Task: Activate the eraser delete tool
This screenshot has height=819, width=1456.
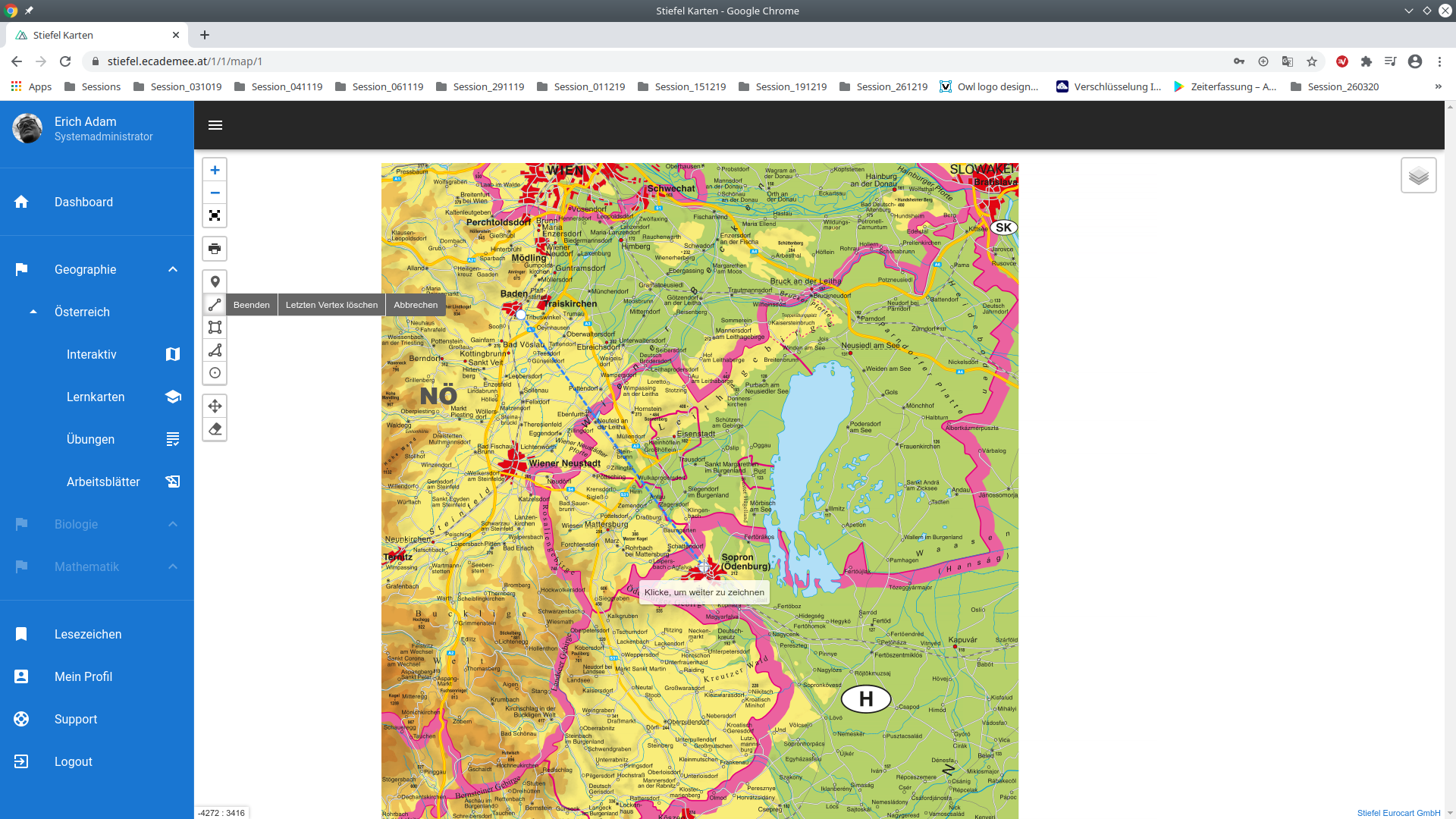Action: [215, 428]
